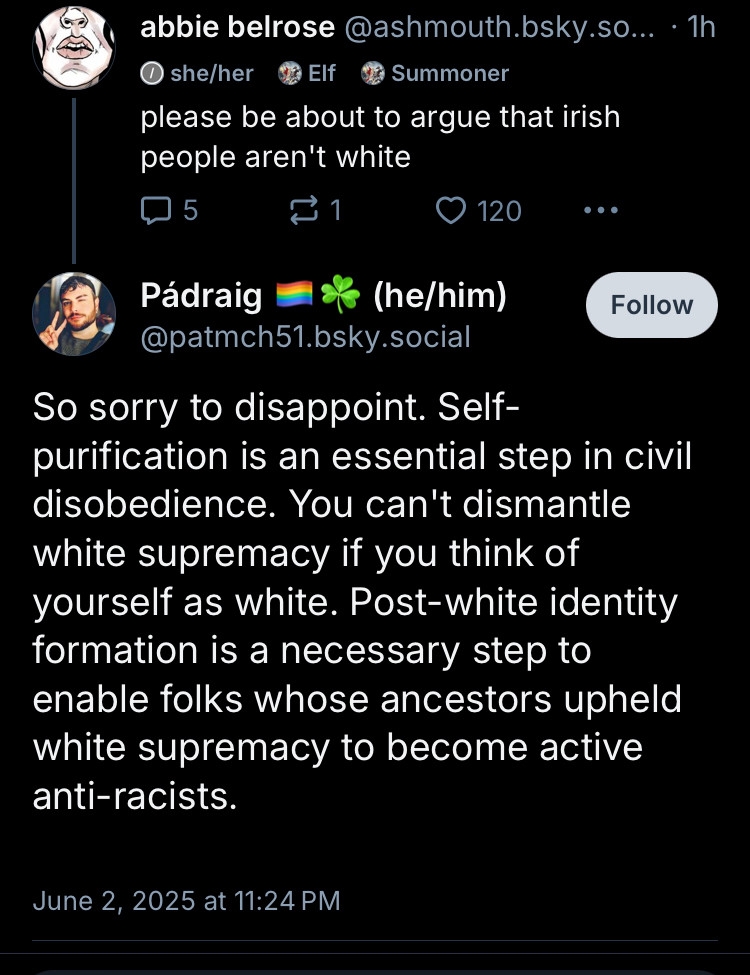Image resolution: width=750 pixels, height=975 pixels.
Task: Follow Pádraig with the Follow button
Action: pyautogui.click(x=651, y=305)
